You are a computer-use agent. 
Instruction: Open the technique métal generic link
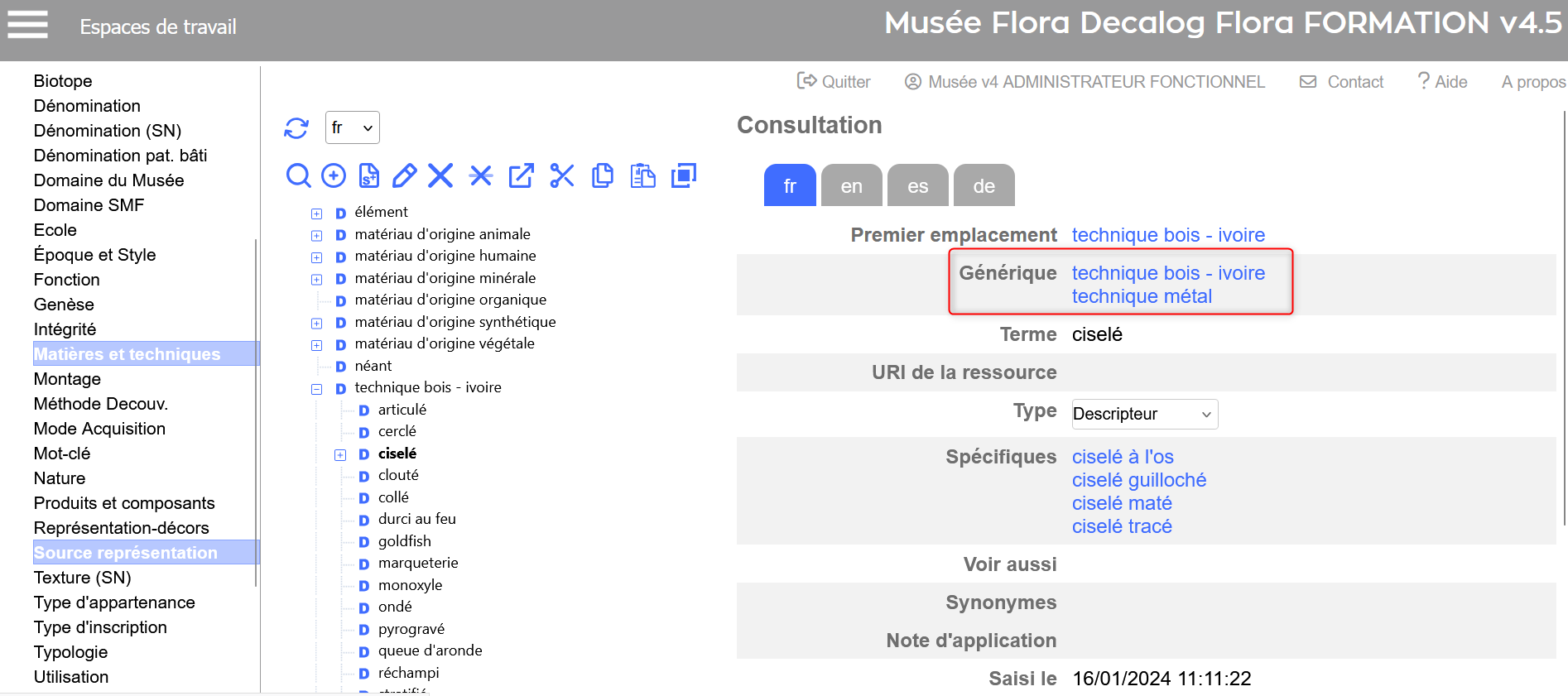[1142, 296]
